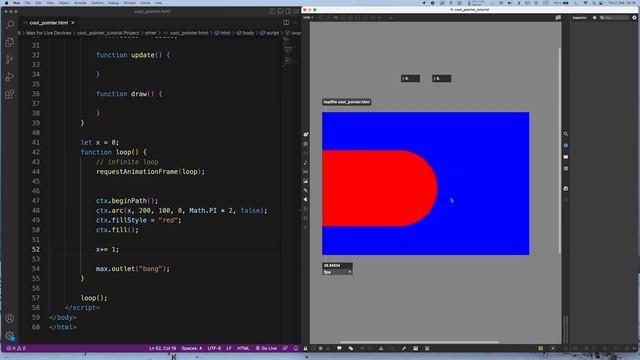640x360 pixels.
Task: Click the round icon at Inspector panel's far right
Action: pyautogui.click(x=634, y=18)
